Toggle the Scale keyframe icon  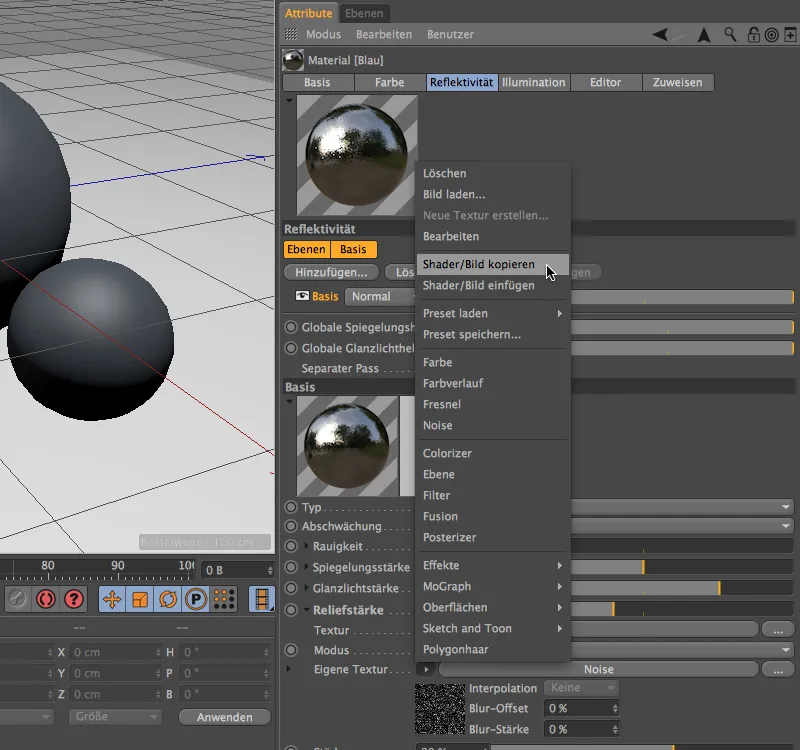[x=140, y=598]
